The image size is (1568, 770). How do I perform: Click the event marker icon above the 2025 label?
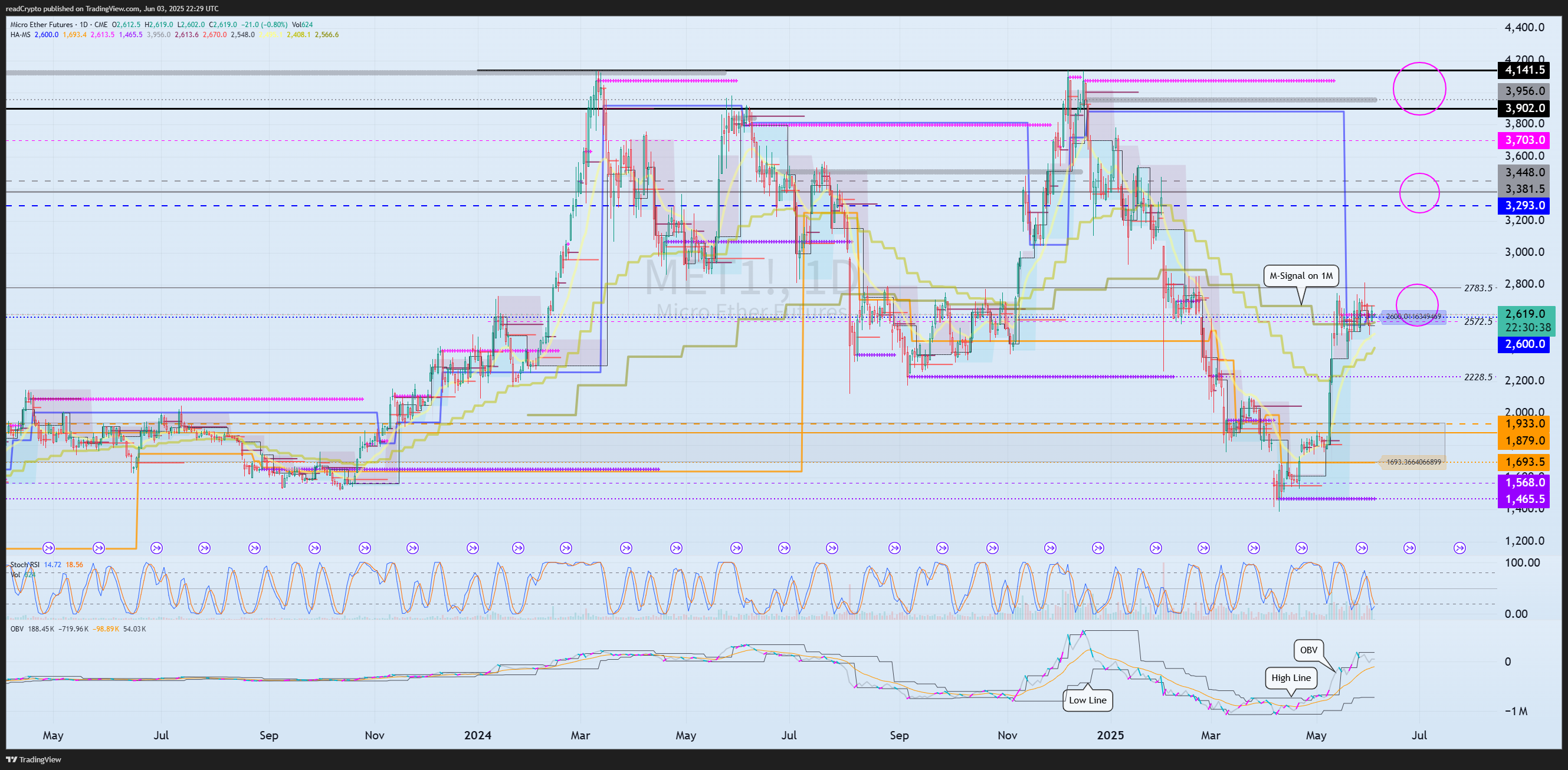click(1098, 548)
